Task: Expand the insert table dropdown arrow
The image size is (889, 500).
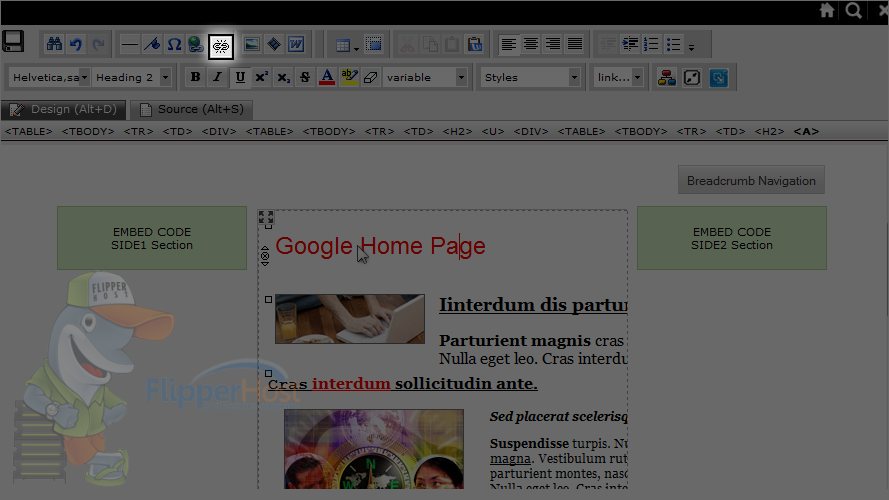Action: (357, 49)
